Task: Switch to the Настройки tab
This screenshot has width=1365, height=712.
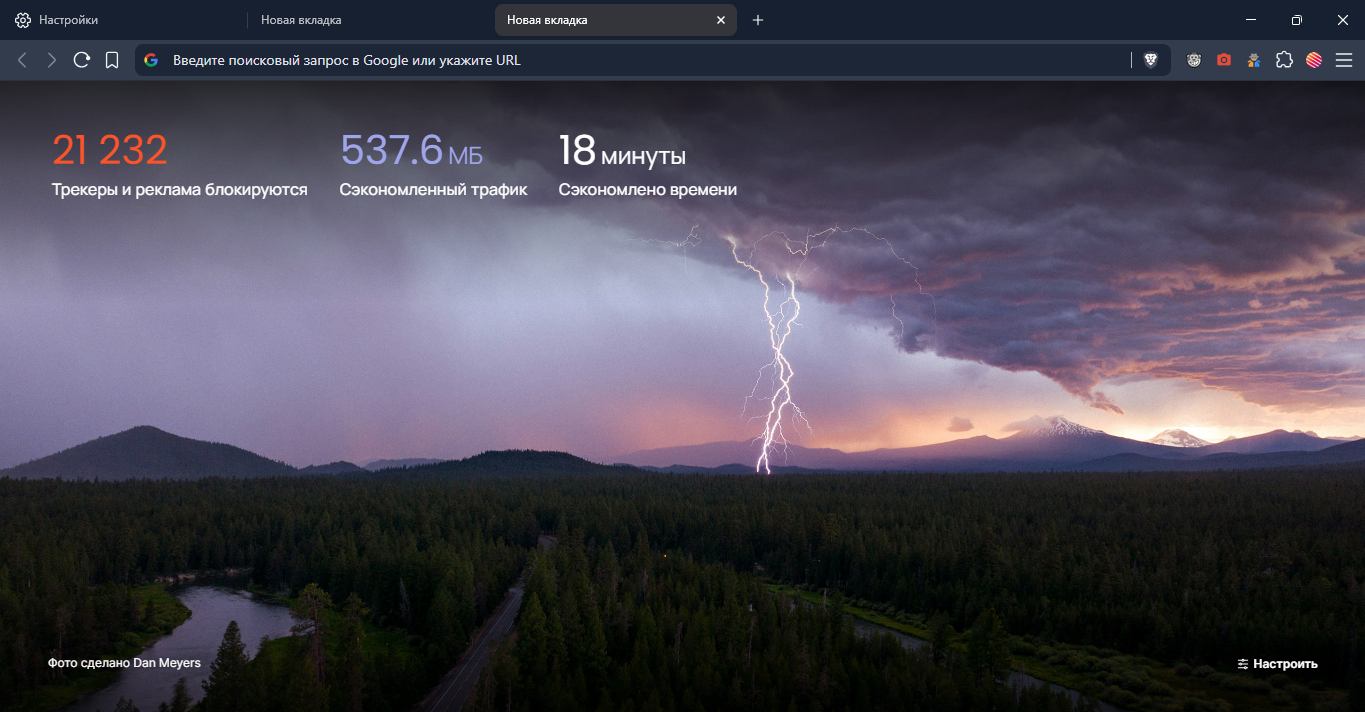Action: pyautogui.click(x=68, y=20)
